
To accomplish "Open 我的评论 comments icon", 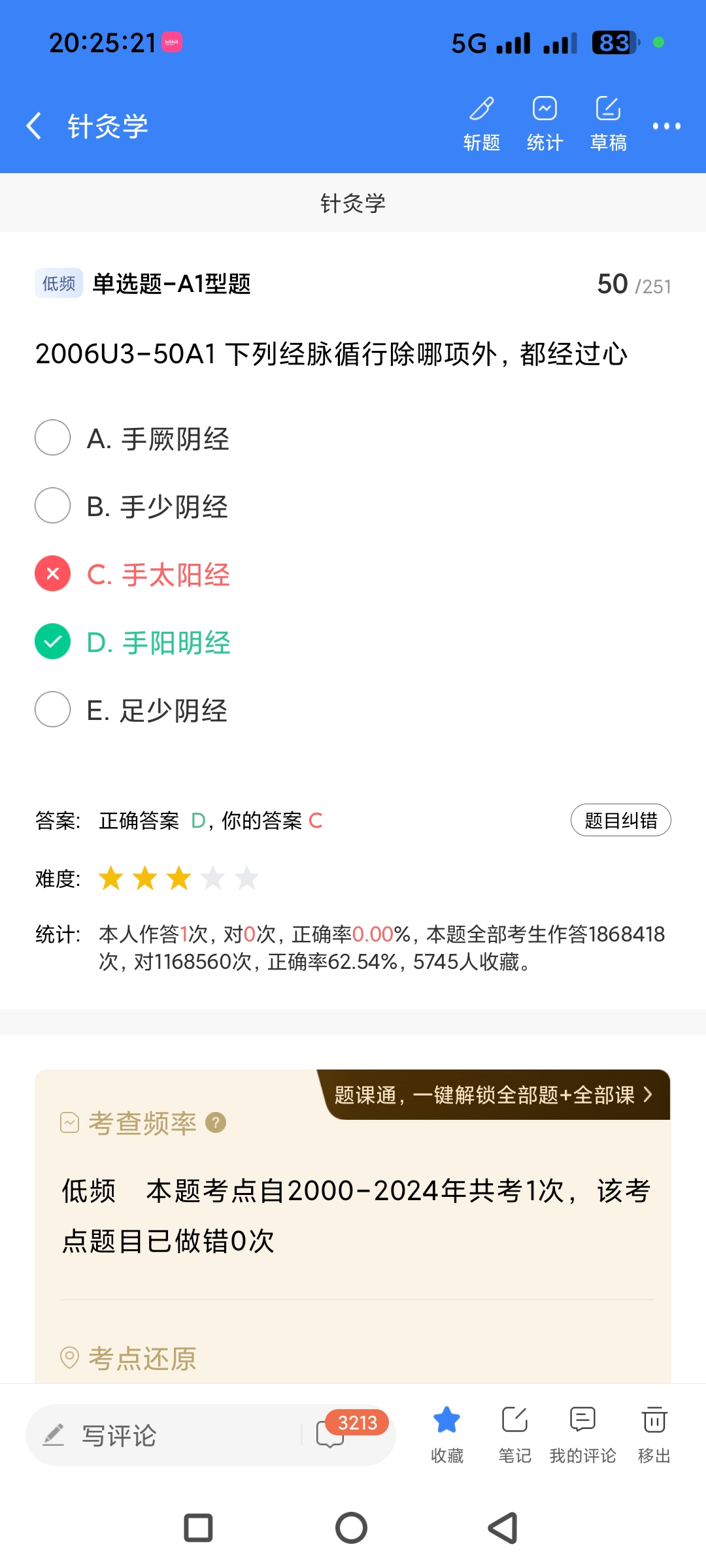I will click(582, 1434).
